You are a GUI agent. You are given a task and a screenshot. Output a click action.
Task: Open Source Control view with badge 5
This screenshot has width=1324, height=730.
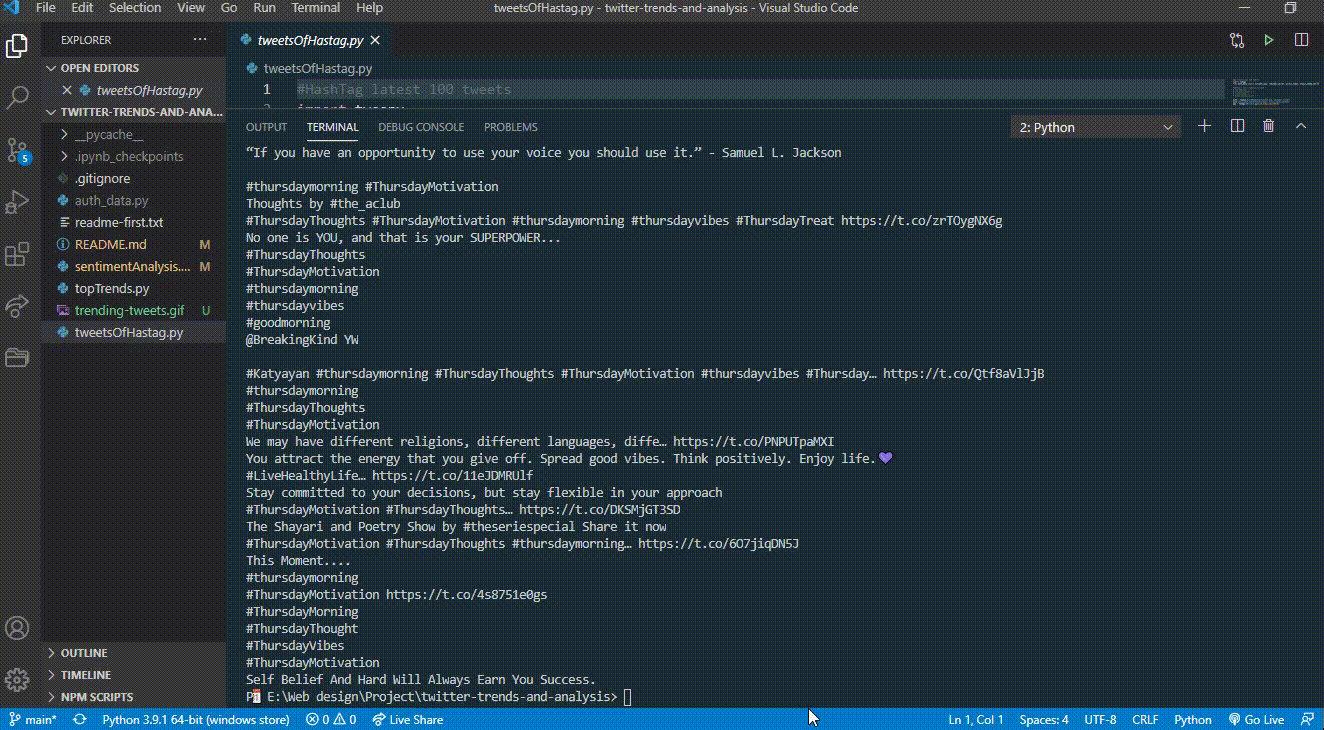(17, 150)
